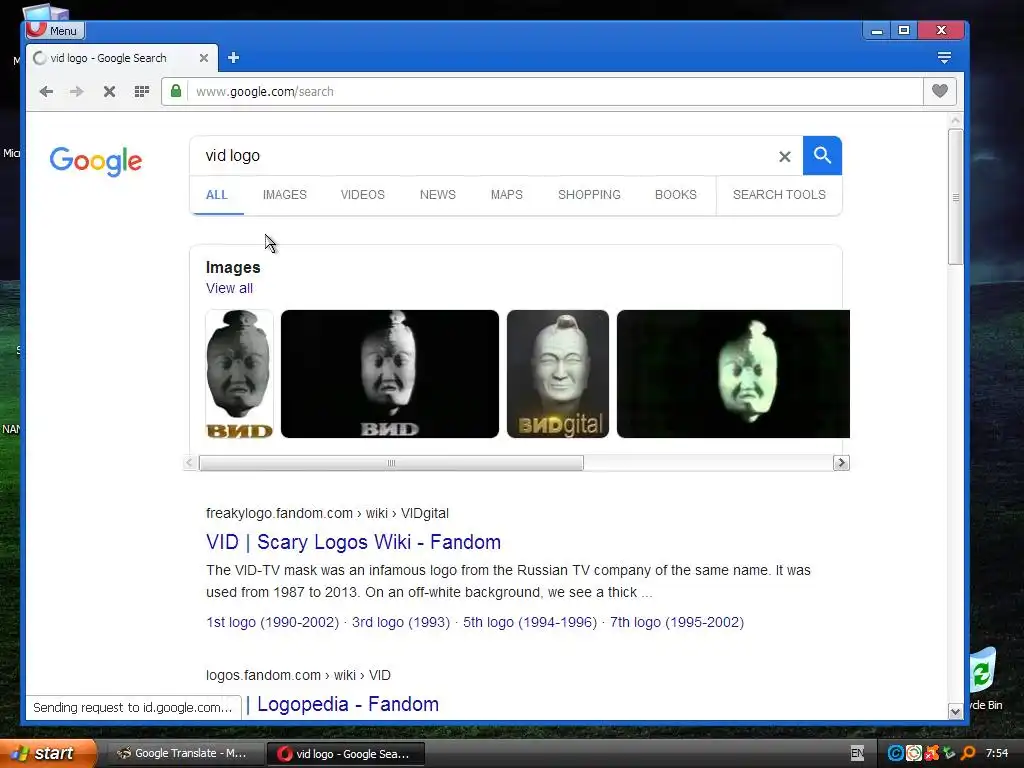Add page to bookmarks with heart icon
Viewport: 1024px width, 768px height.
point(940,91)
